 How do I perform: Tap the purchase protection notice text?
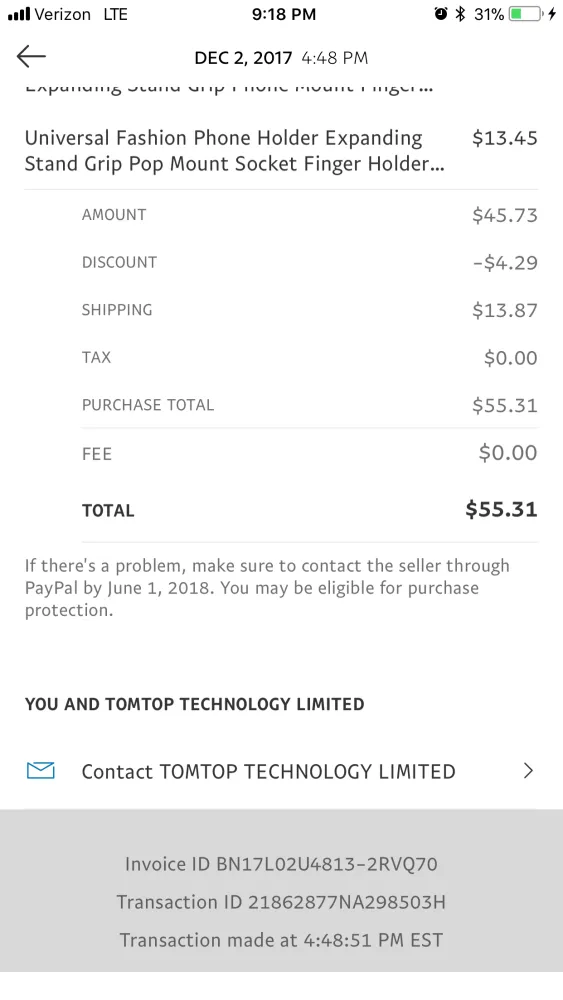coord(268,587)
